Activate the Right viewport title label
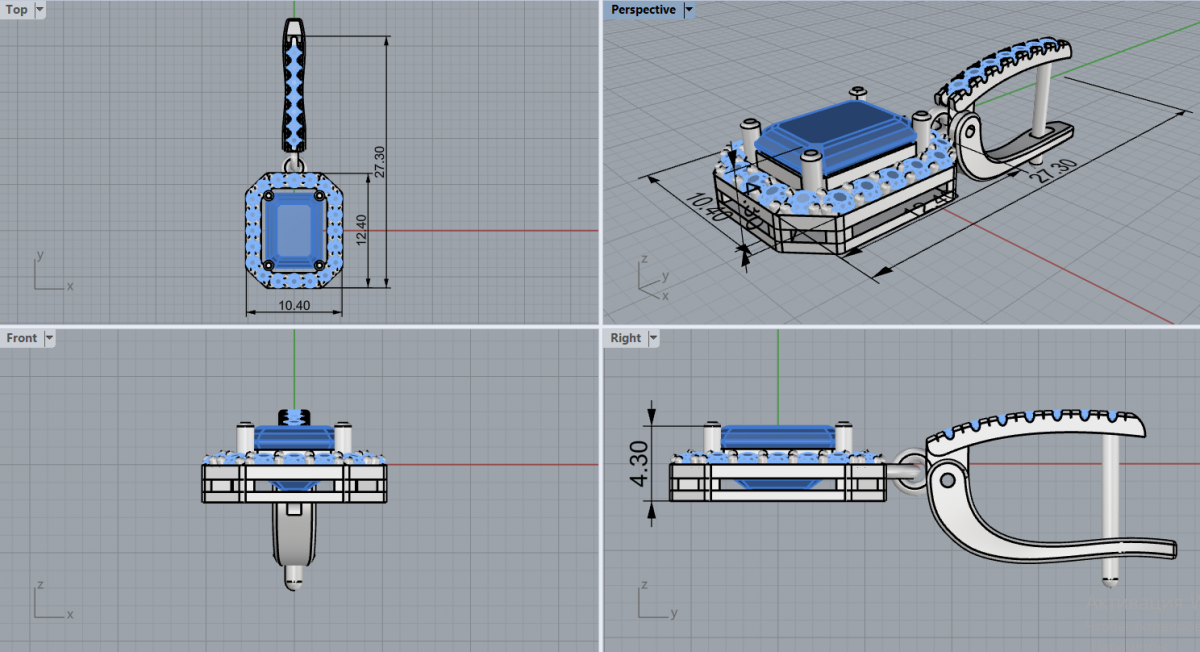Screen dimensions: 1200x652 point(625,338)
